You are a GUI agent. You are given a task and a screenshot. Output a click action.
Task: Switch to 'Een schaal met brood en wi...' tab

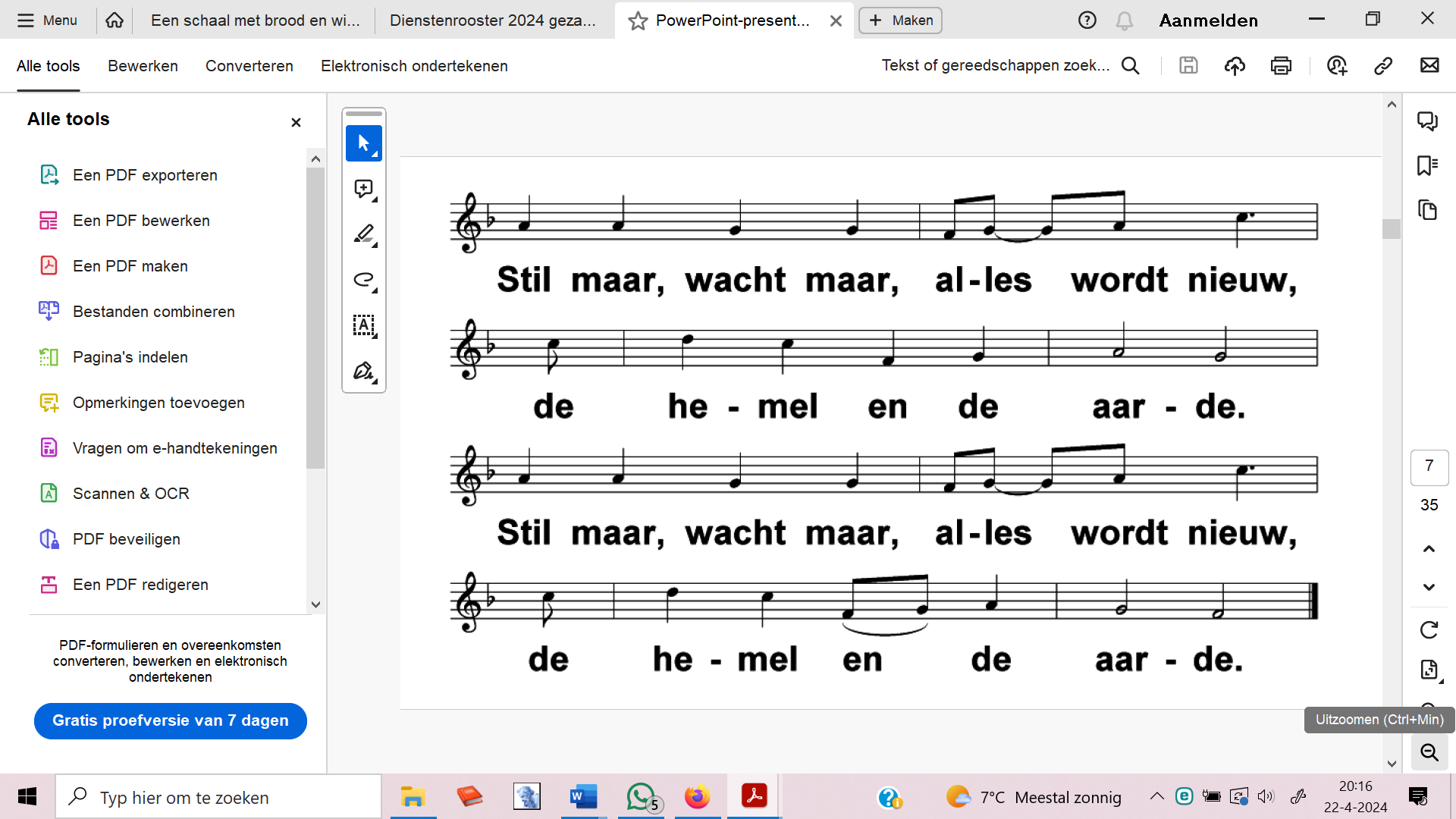click(256, 20)
